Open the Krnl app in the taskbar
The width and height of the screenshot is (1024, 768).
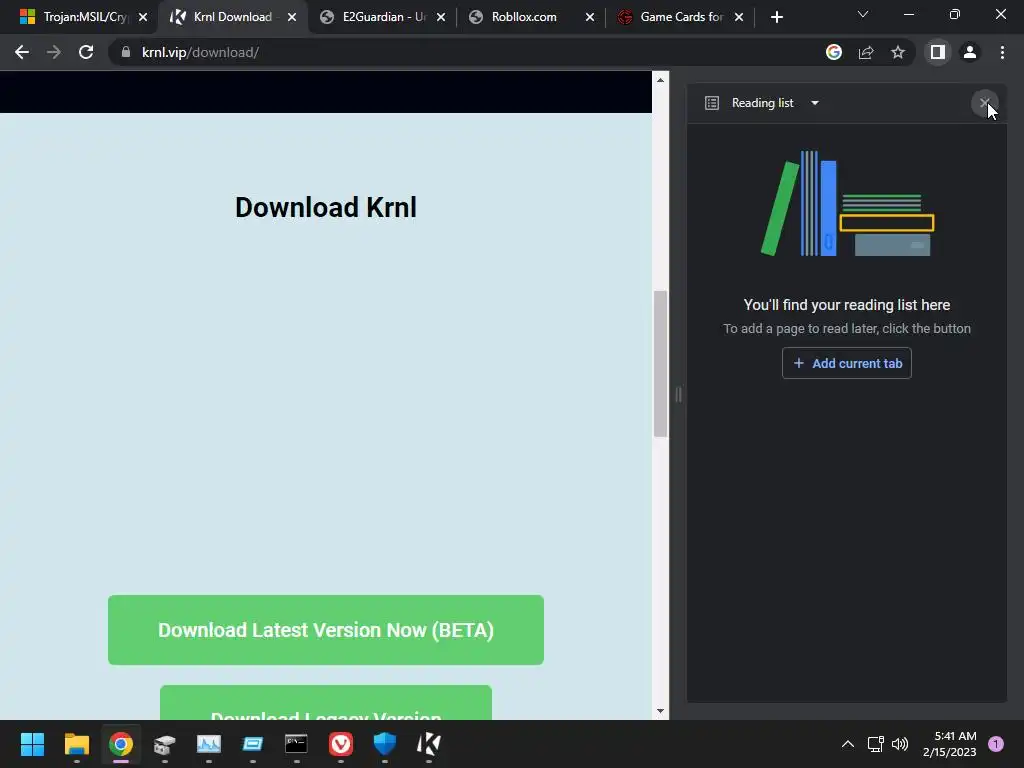(428, 744)
